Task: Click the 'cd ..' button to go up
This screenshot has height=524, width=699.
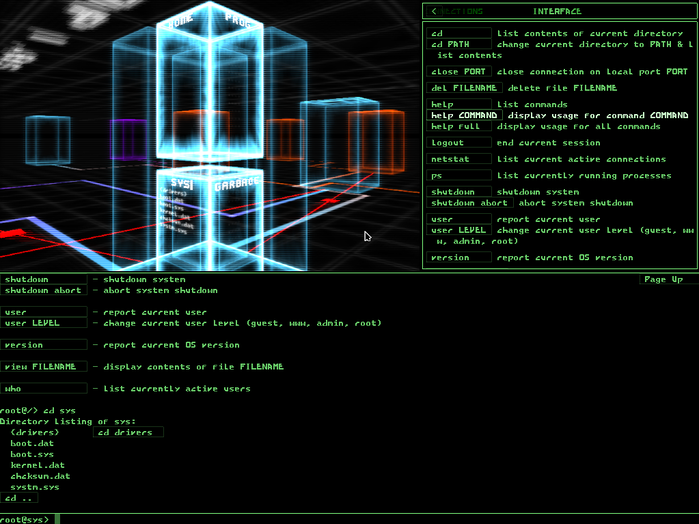Action: click(19, 498)
